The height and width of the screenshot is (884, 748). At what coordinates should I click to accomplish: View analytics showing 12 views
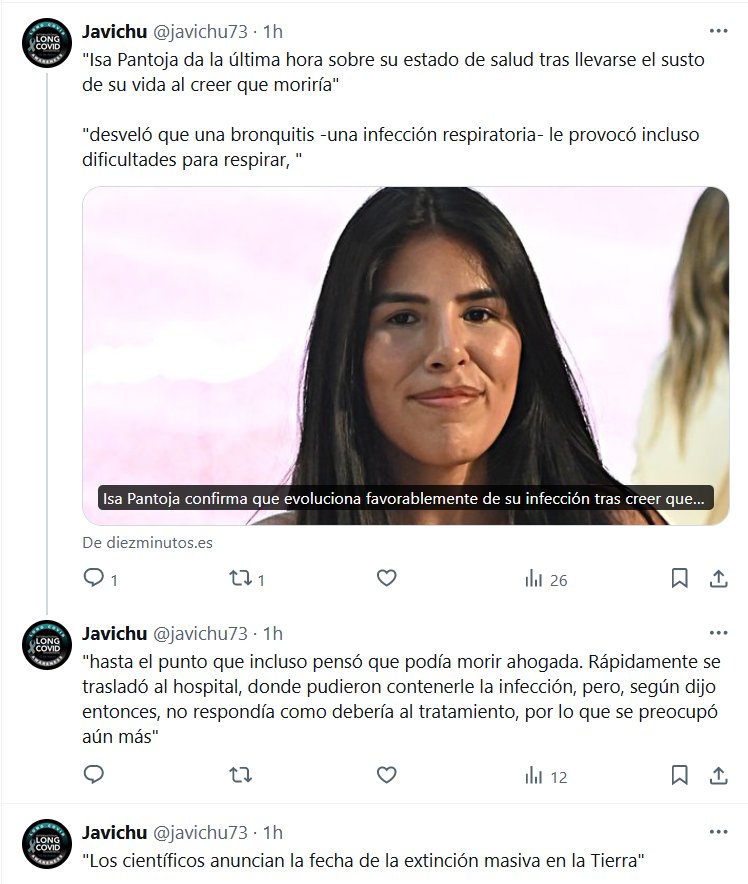point(546,776)
